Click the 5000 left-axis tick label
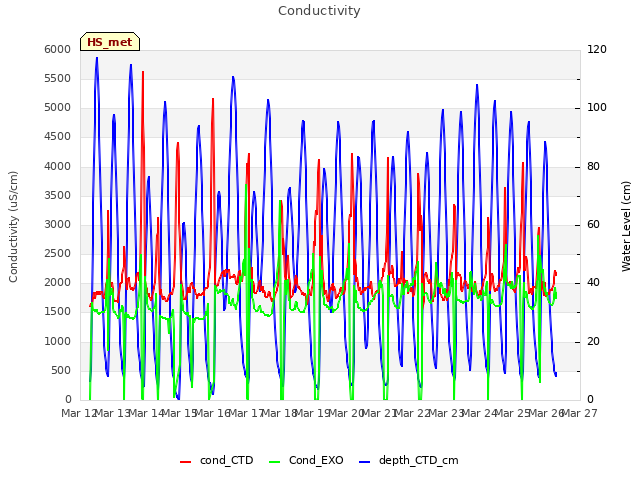This screenshot has width=640, height=480. click(58, 108)
